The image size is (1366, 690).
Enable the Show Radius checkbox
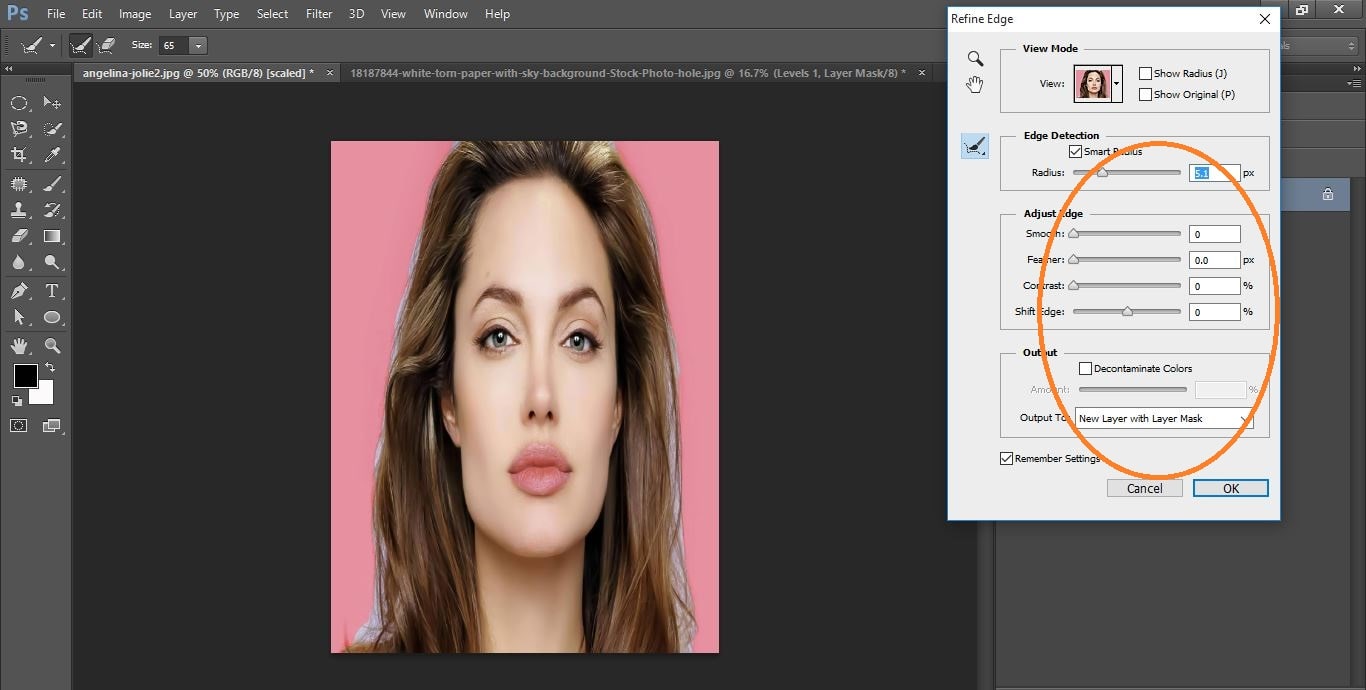click(x=1146, y=74)
